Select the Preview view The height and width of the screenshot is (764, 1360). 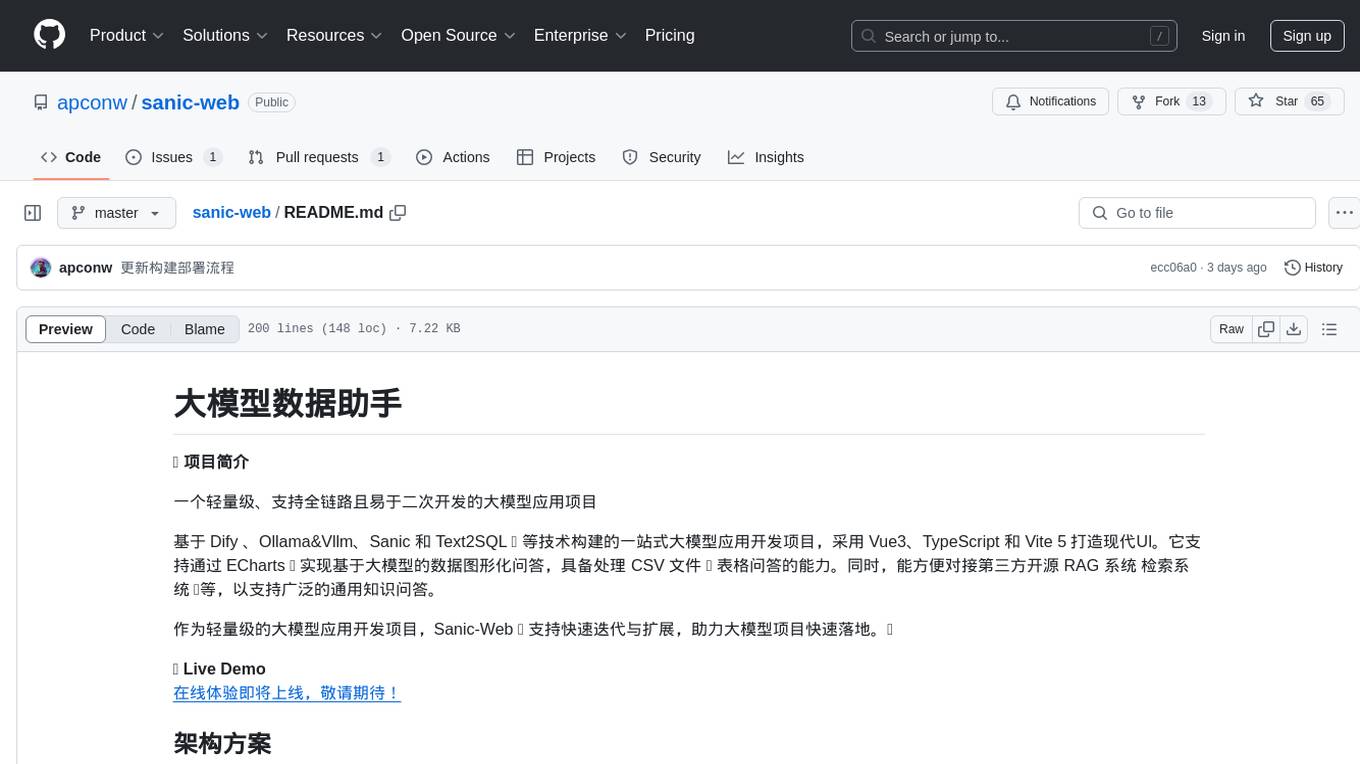pos(66,329)
